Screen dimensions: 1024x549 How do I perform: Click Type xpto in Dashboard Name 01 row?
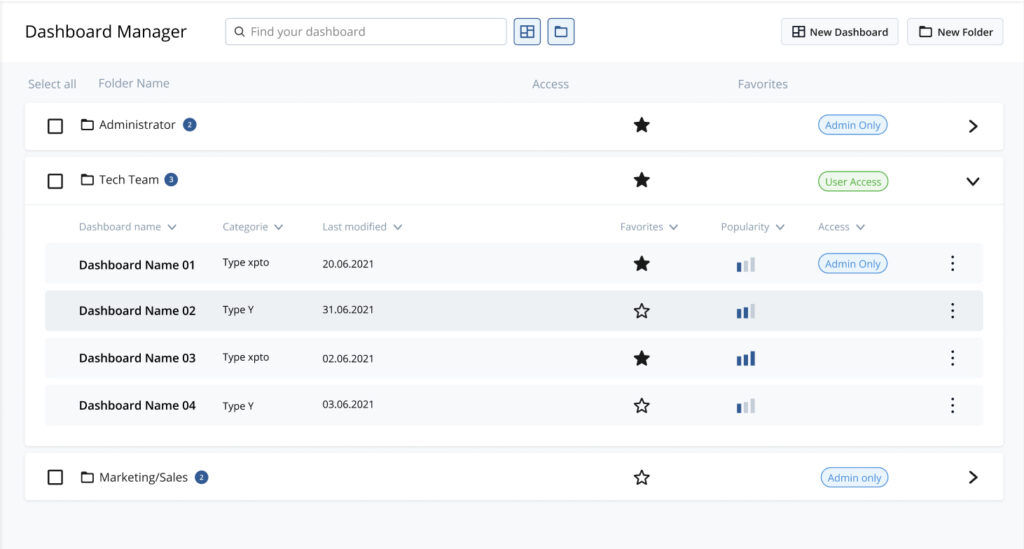coord(246,262)
